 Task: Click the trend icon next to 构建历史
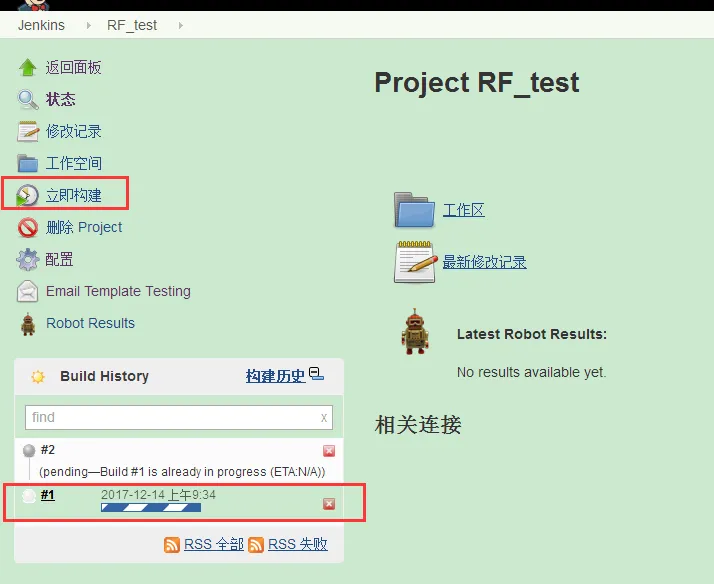[x=316, y=374]
